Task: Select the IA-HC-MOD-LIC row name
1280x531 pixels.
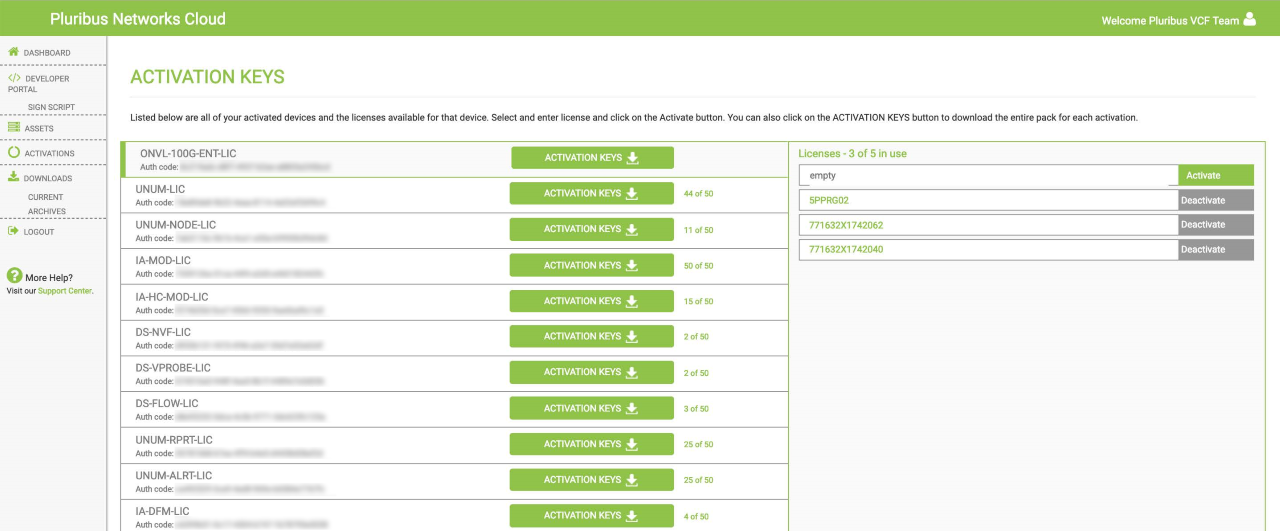Action: (x=172, y=297)
